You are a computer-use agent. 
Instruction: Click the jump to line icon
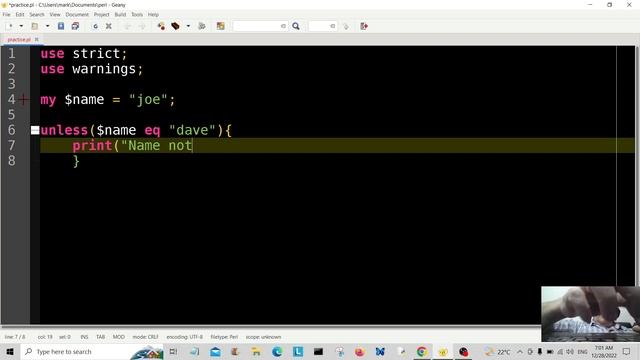point(346,26)
